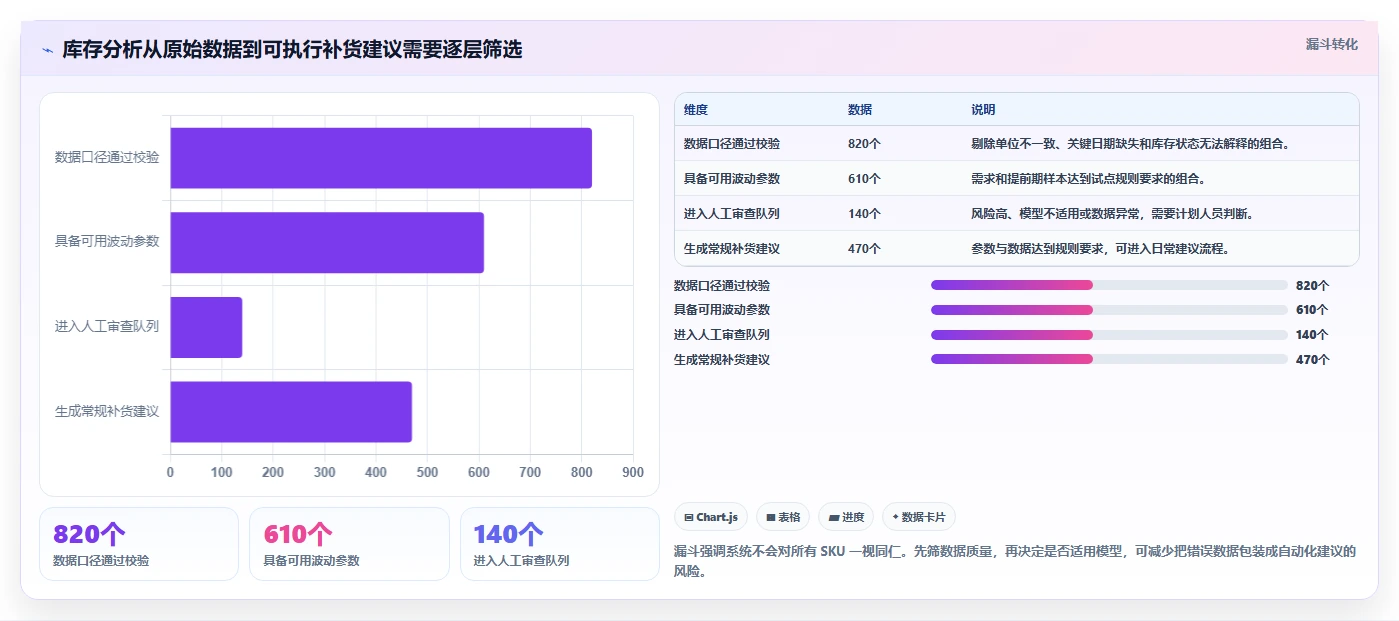Click the lightning icon before the title
1399x621 pixels.
tap(47, 50)
